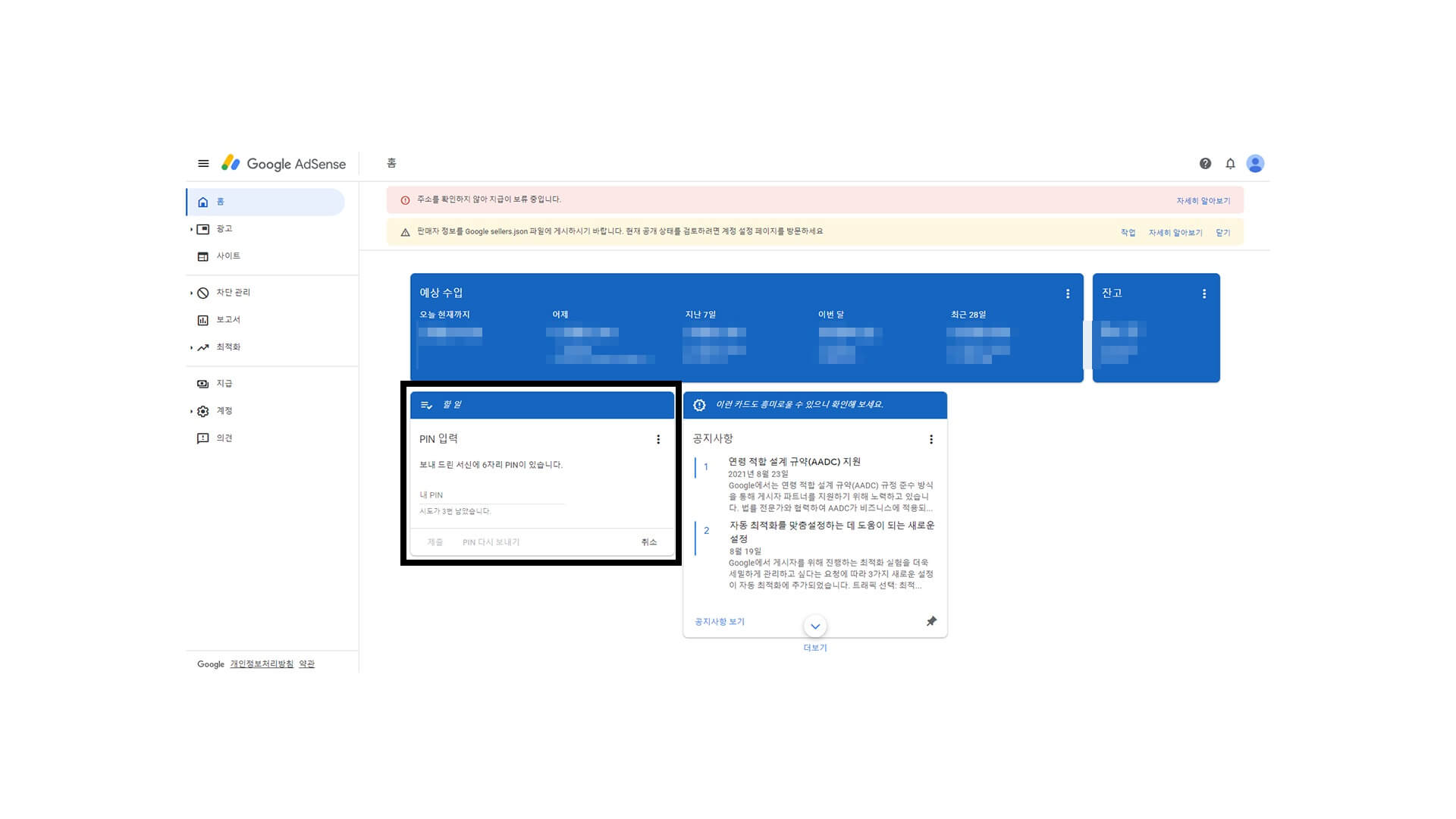Click the payments icon beside 지급
Screen dimensions: 1456x819
(x=202, y=384)
